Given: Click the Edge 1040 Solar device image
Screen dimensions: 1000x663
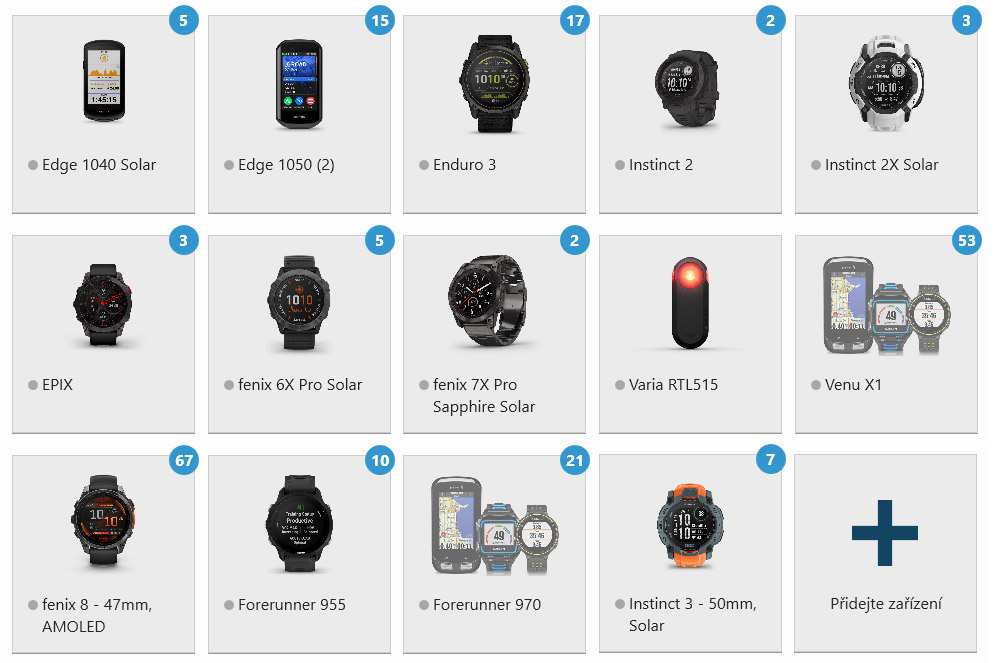Looking at the screenshot, I should point(104,81).
